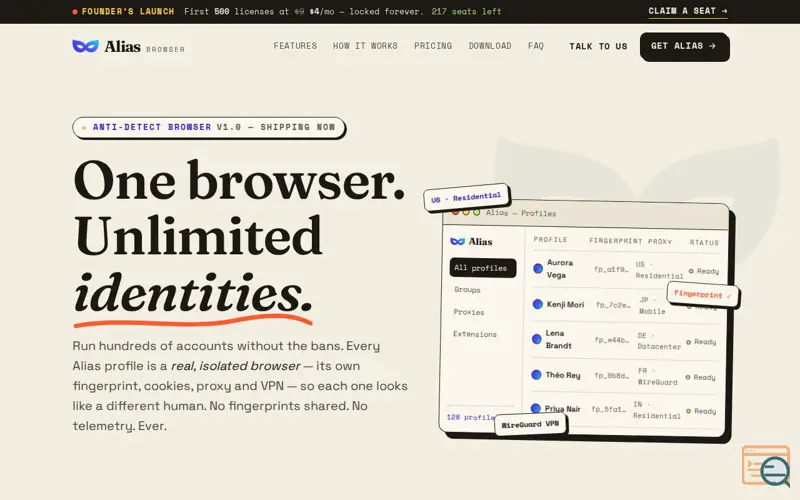Image resolution: width=800 pixels, height=500 pixels.
Task: Click Théo Rey's Ready status
Action: (x=701, y=378)
